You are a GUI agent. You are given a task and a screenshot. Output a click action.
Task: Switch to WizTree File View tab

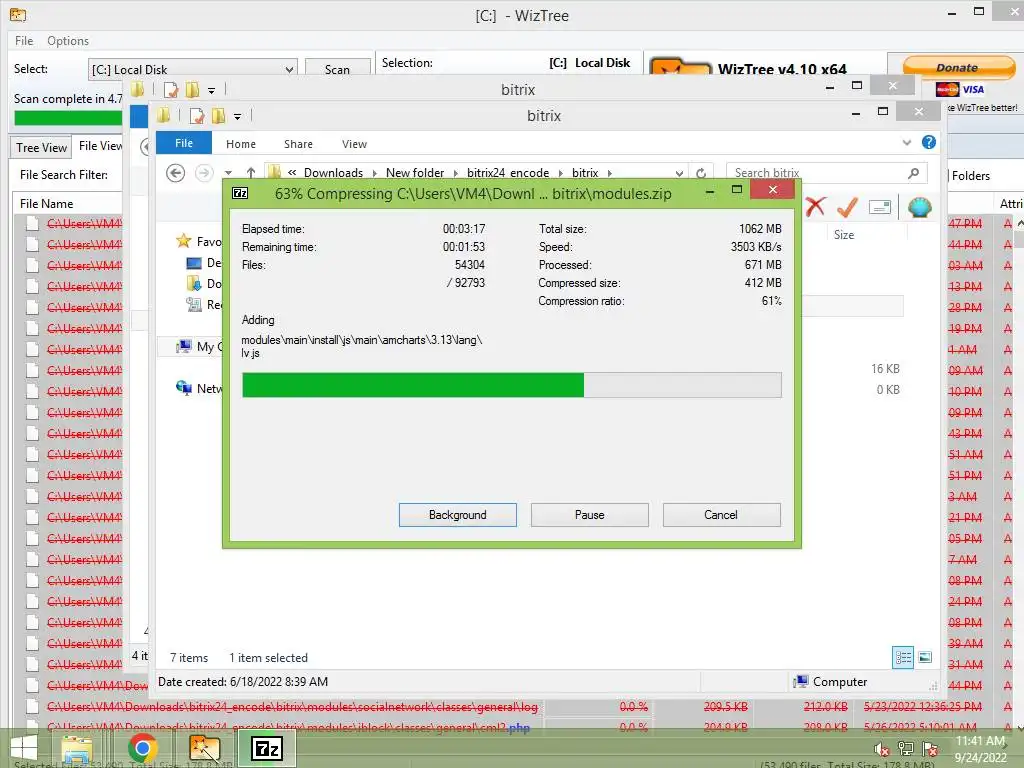pyautogui.click(x=99, y=146)
